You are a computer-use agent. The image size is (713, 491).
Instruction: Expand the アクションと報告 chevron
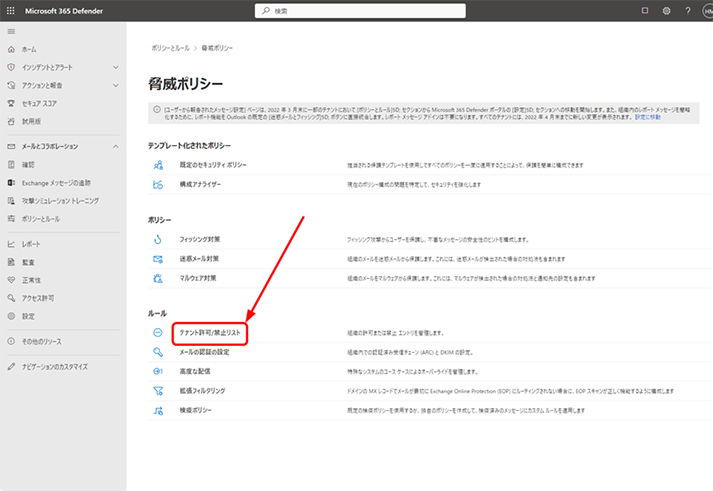click(x=115, y=85)
